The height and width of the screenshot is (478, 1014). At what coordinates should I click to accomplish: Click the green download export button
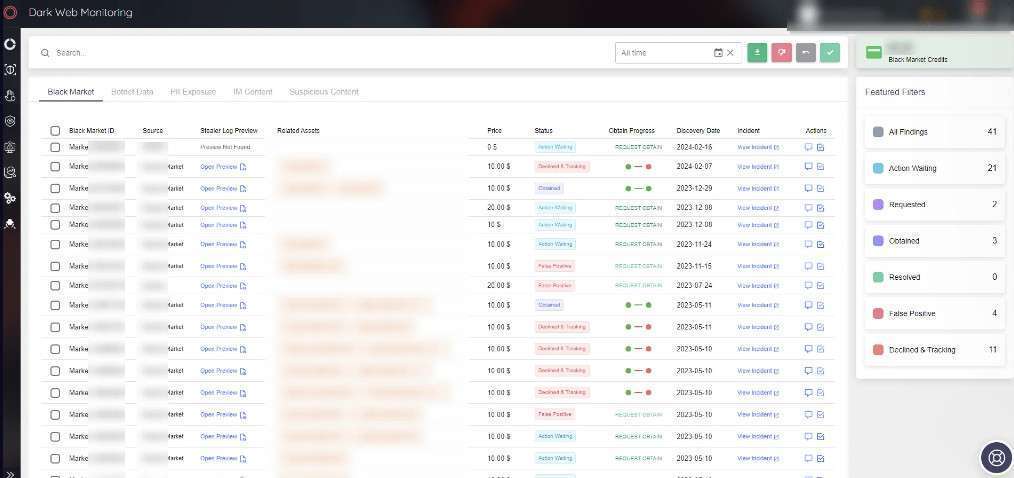pyautogui.click(x=757, y=52)
